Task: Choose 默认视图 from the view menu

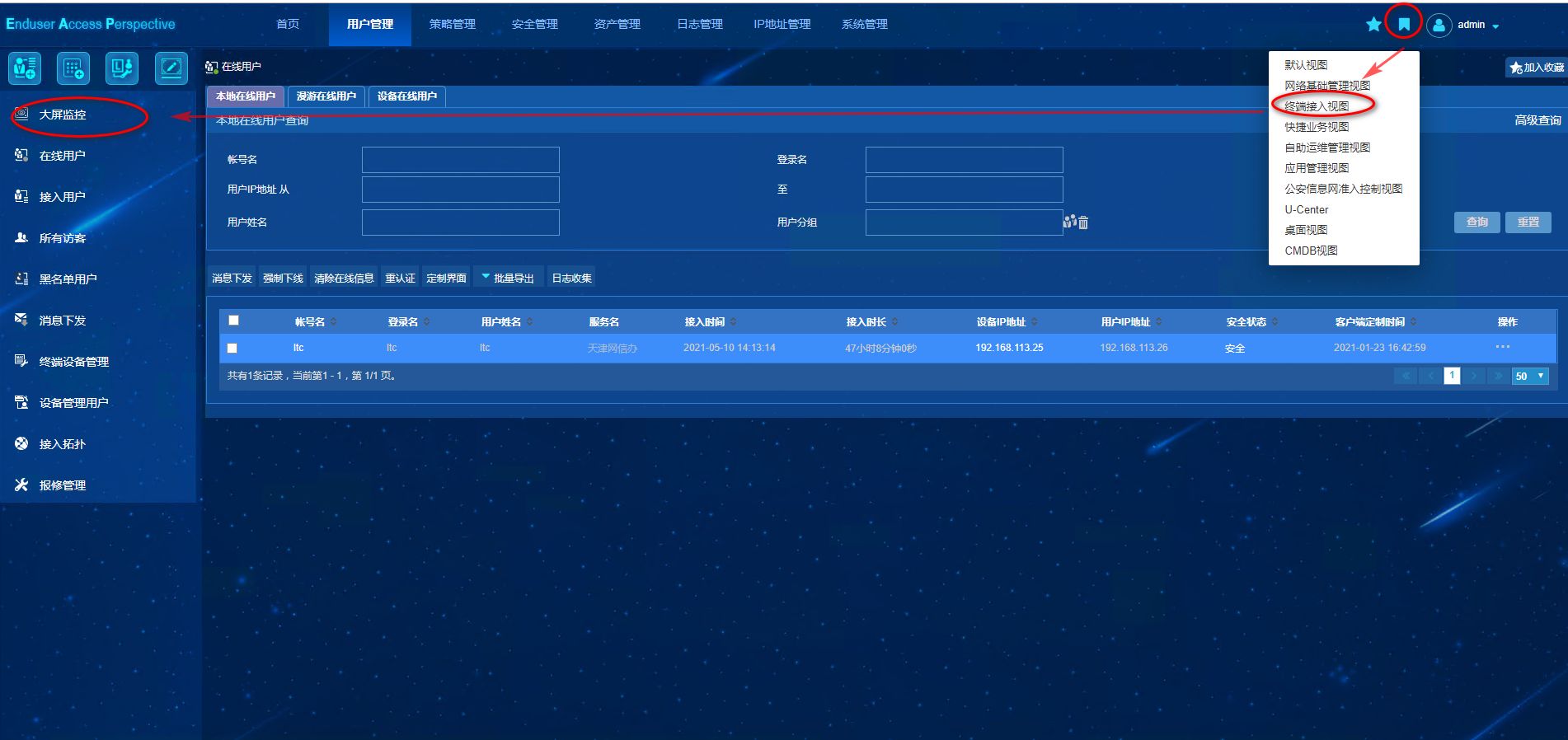Action: [x=1306, y=65]
